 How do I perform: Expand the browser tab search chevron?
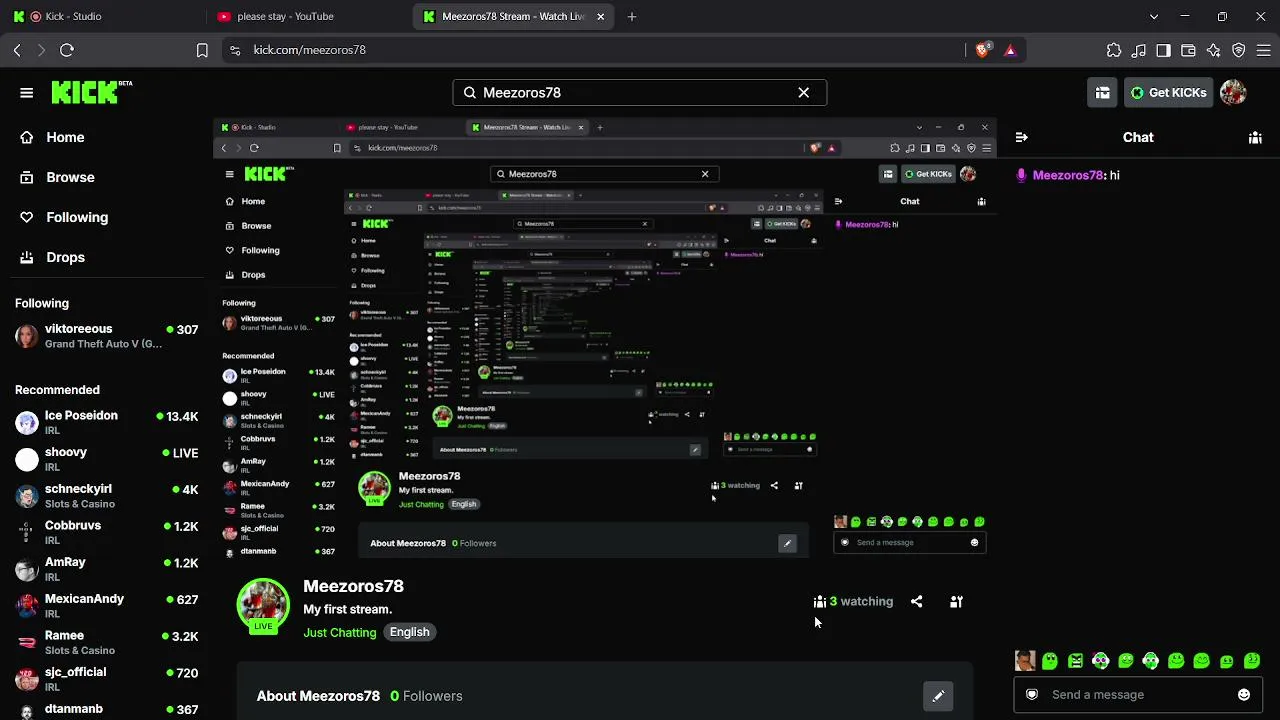1154,17
